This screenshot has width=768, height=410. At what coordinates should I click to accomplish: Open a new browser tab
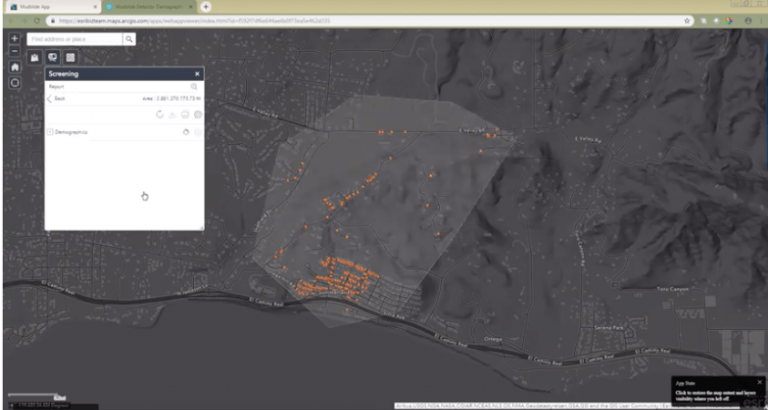206,7
